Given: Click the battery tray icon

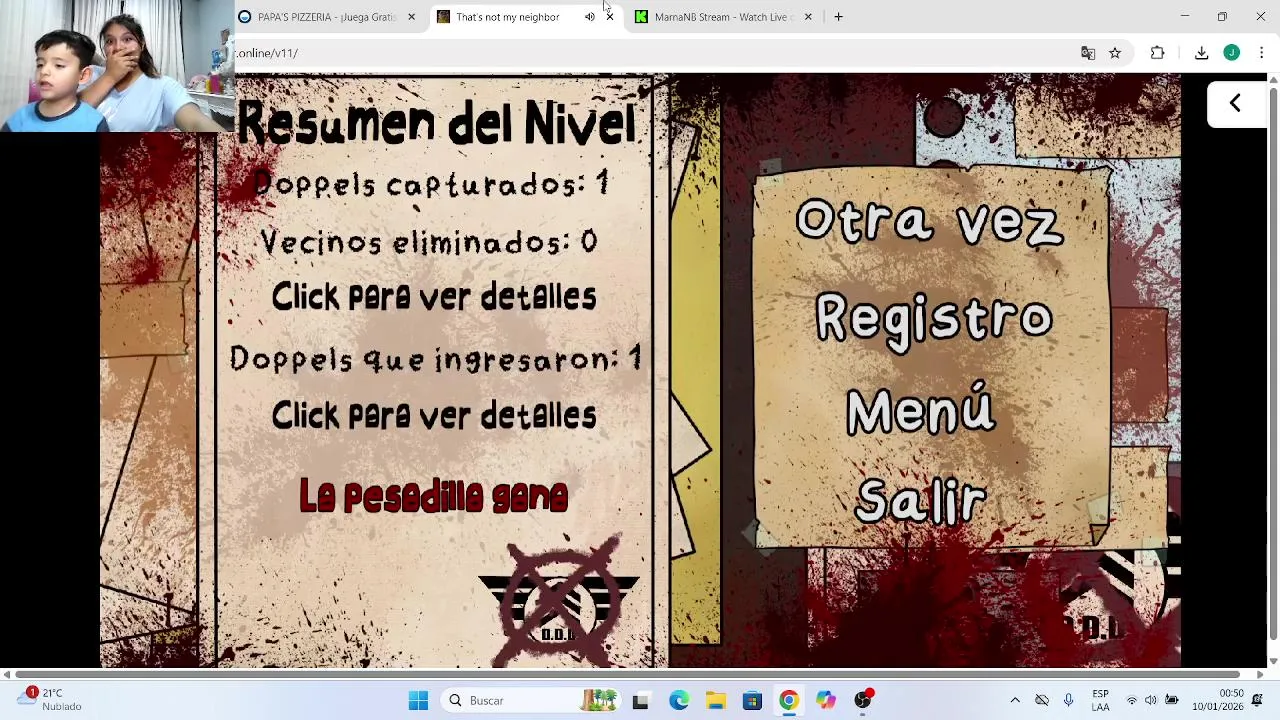Looking at the screenshot, I should [1172, 700].
